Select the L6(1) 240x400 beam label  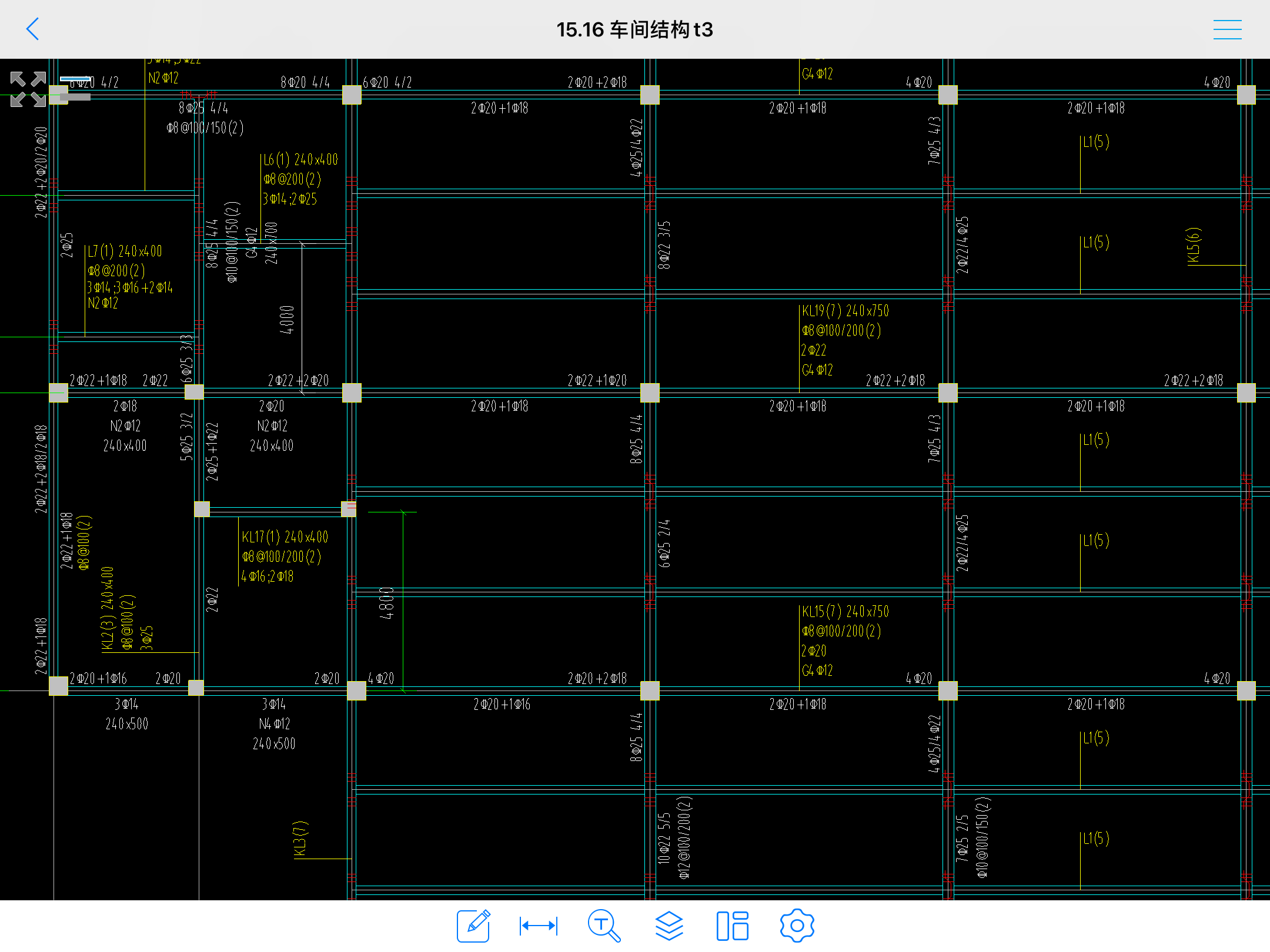coord(300,160)
